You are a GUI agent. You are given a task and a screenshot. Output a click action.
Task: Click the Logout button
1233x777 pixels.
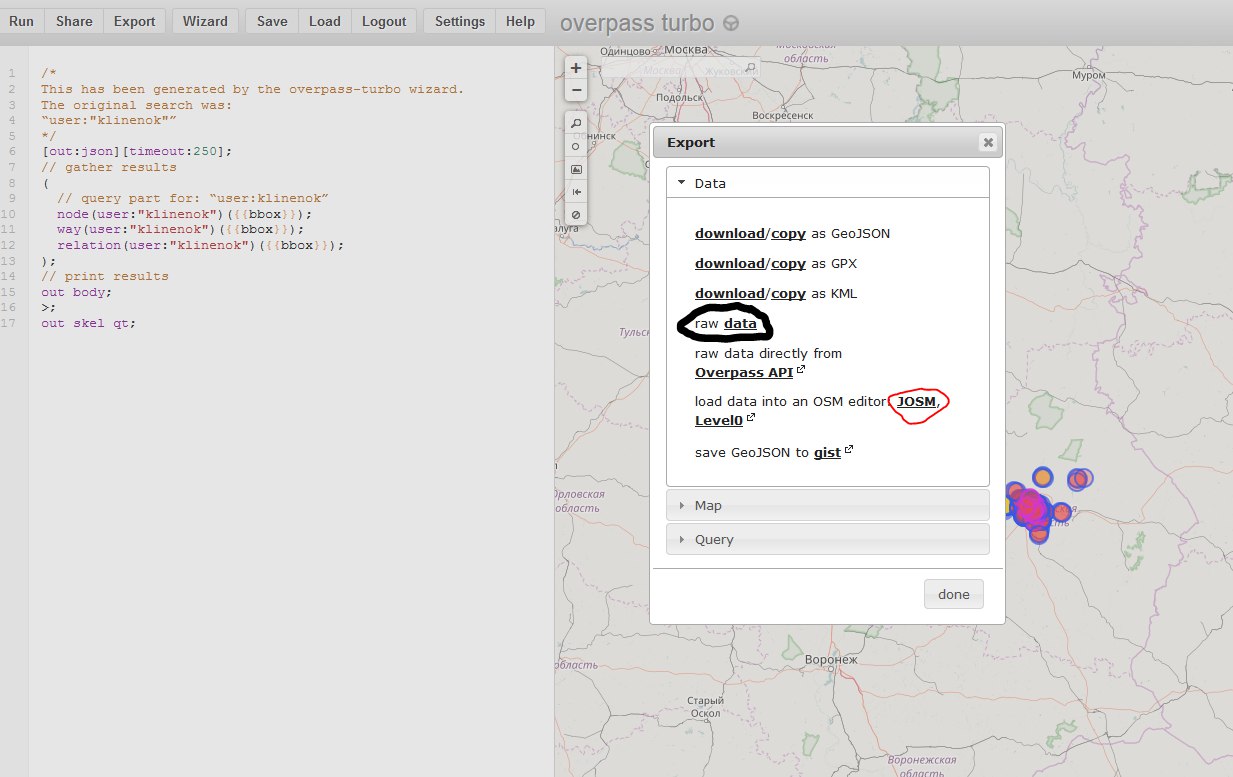pos(384,21)
